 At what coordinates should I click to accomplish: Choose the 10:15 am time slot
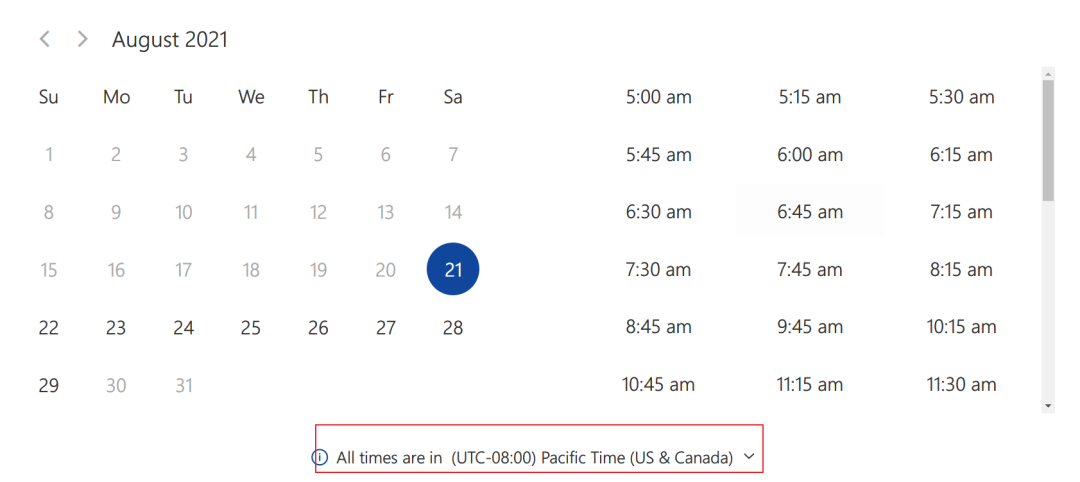coord(962,326)
